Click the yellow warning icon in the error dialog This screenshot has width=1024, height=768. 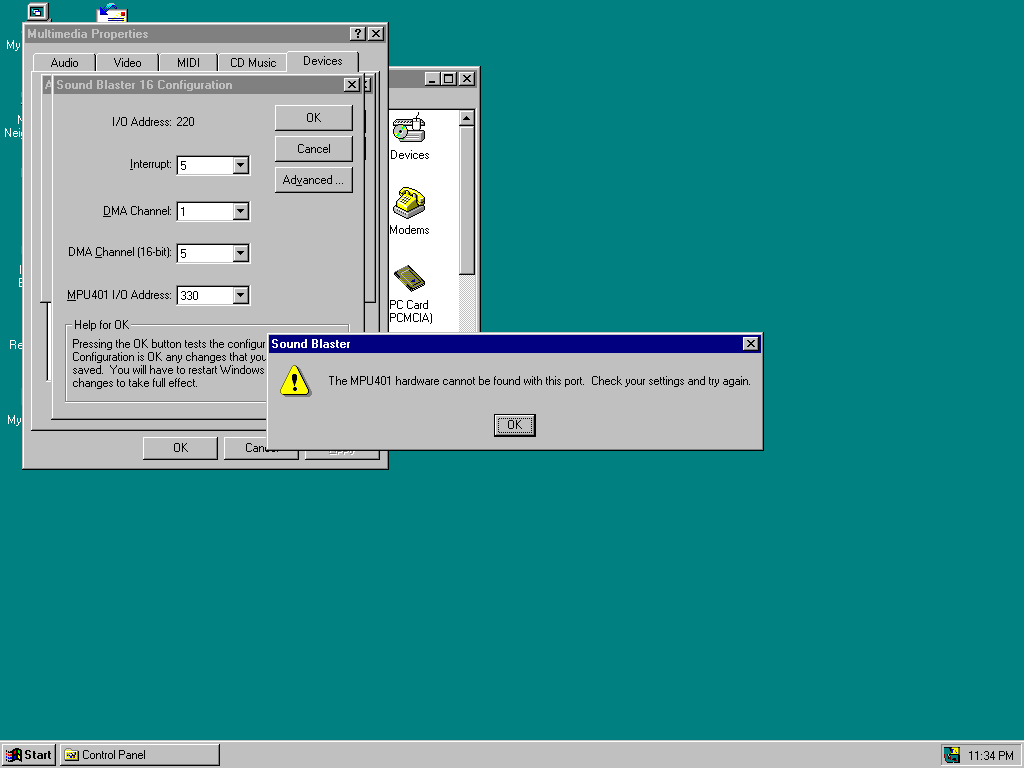tap(294, 380)
